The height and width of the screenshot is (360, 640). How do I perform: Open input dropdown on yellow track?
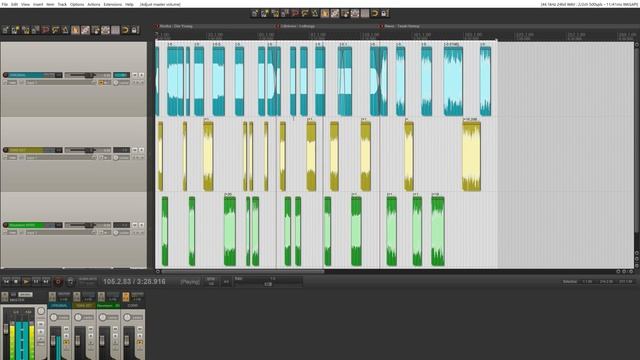coord(60,158)
